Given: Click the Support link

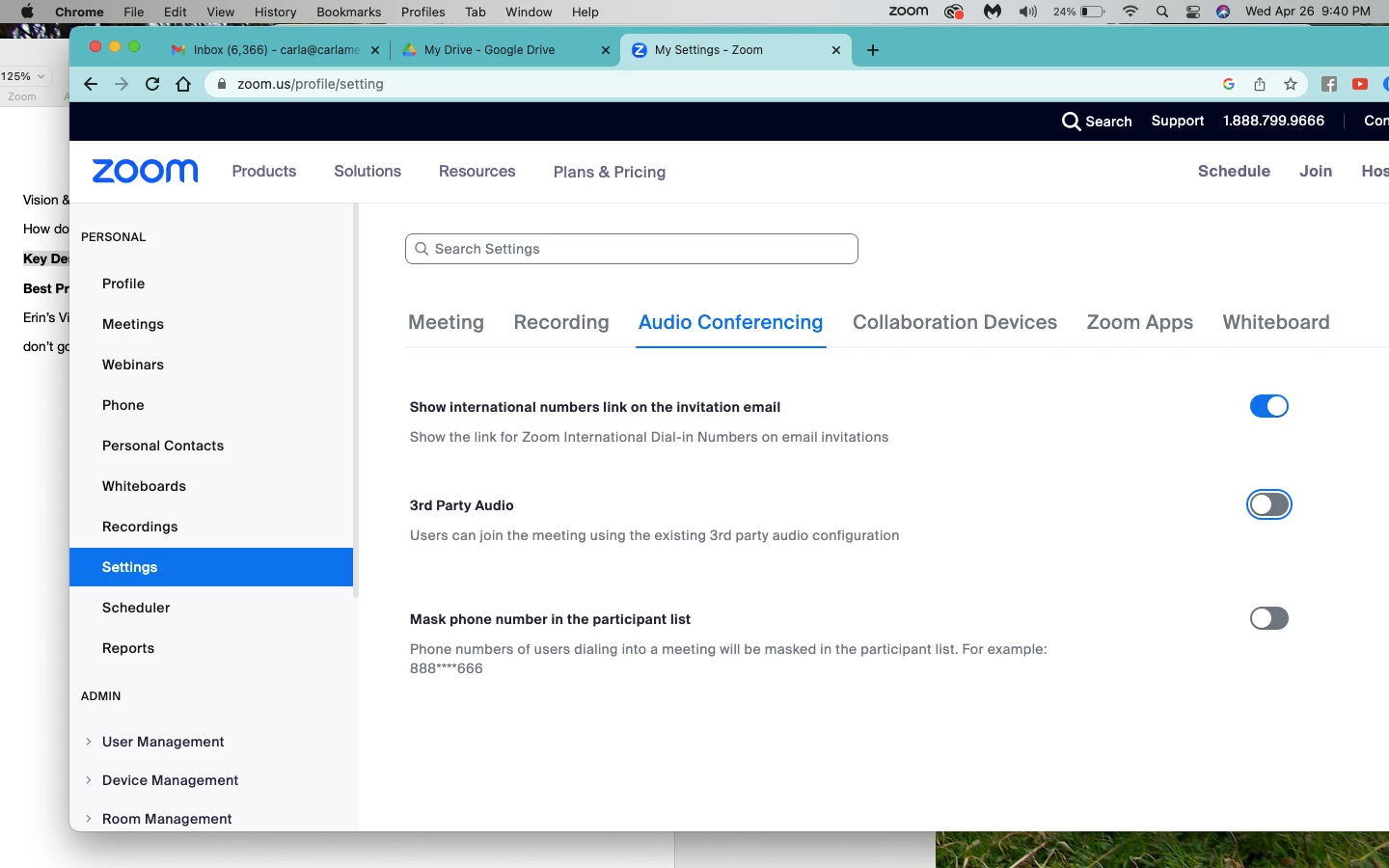Looking at the screenshot, I should point(1178,121).
